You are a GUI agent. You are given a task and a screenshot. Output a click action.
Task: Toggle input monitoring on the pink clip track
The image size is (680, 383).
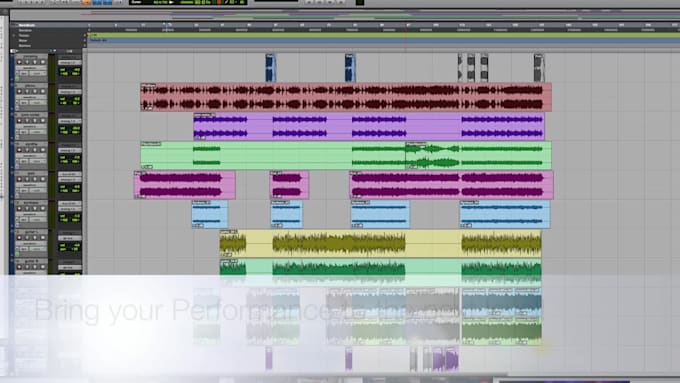coord(27,179)
